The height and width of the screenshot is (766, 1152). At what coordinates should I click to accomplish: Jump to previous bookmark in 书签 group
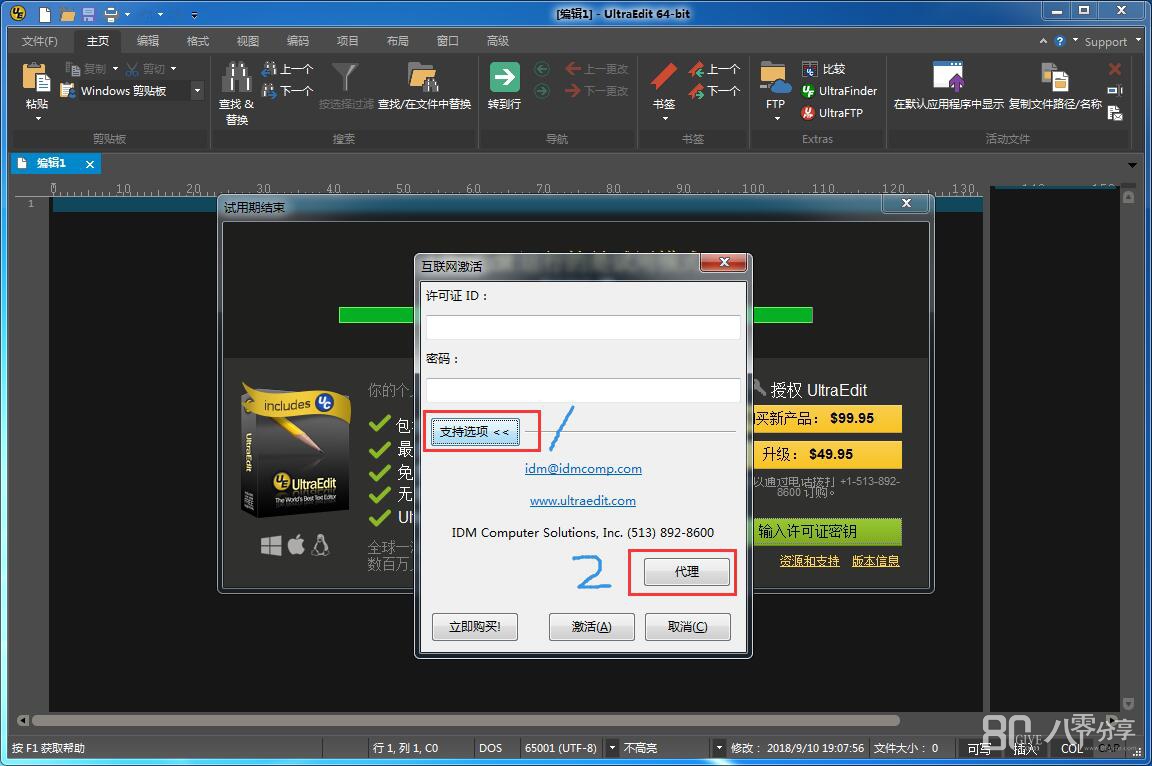tap(714, 69)
